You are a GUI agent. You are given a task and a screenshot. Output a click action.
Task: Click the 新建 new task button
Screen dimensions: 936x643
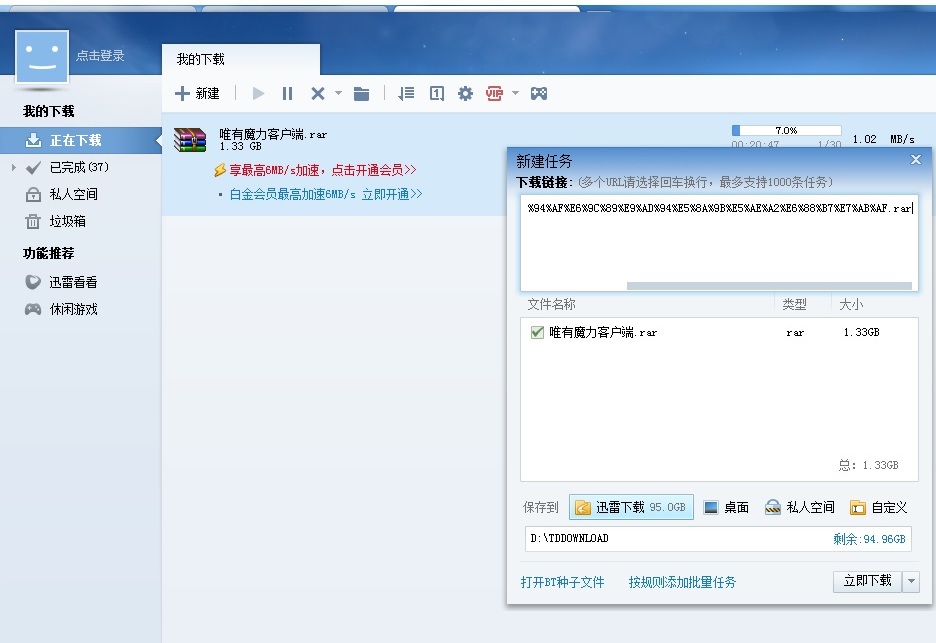[197, 93]
